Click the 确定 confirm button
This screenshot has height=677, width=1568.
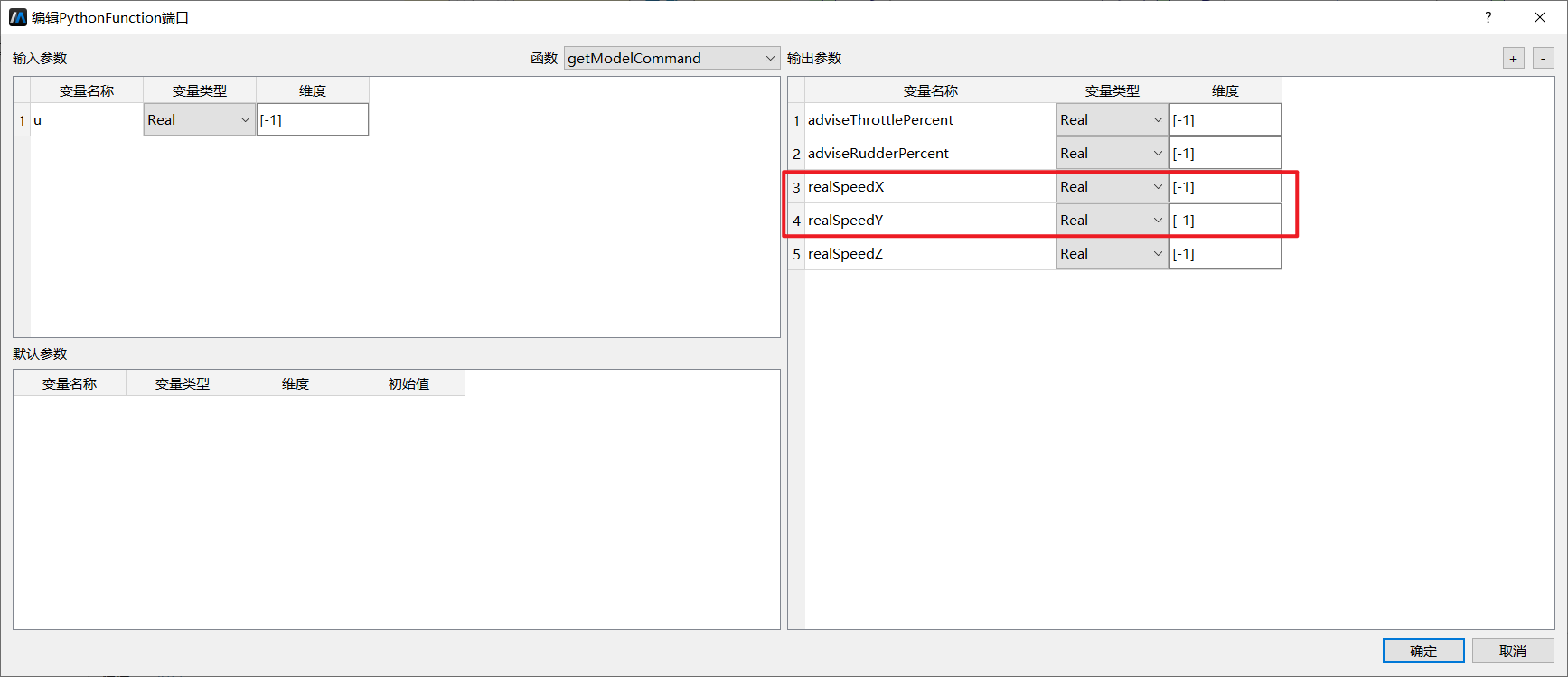coord(1423,651)
